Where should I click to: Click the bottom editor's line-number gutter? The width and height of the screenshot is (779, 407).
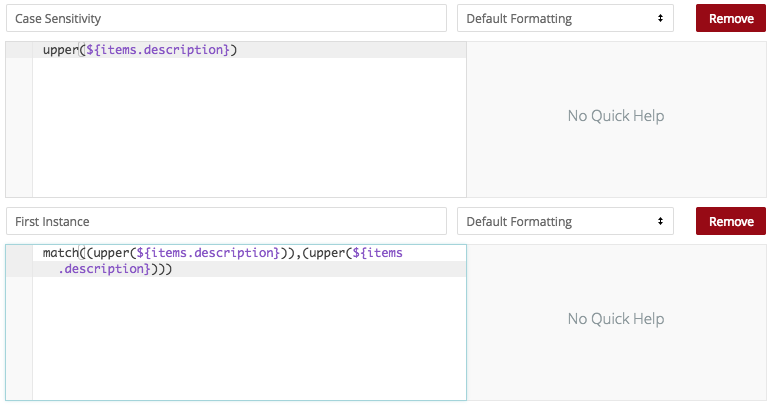point(19,322)
